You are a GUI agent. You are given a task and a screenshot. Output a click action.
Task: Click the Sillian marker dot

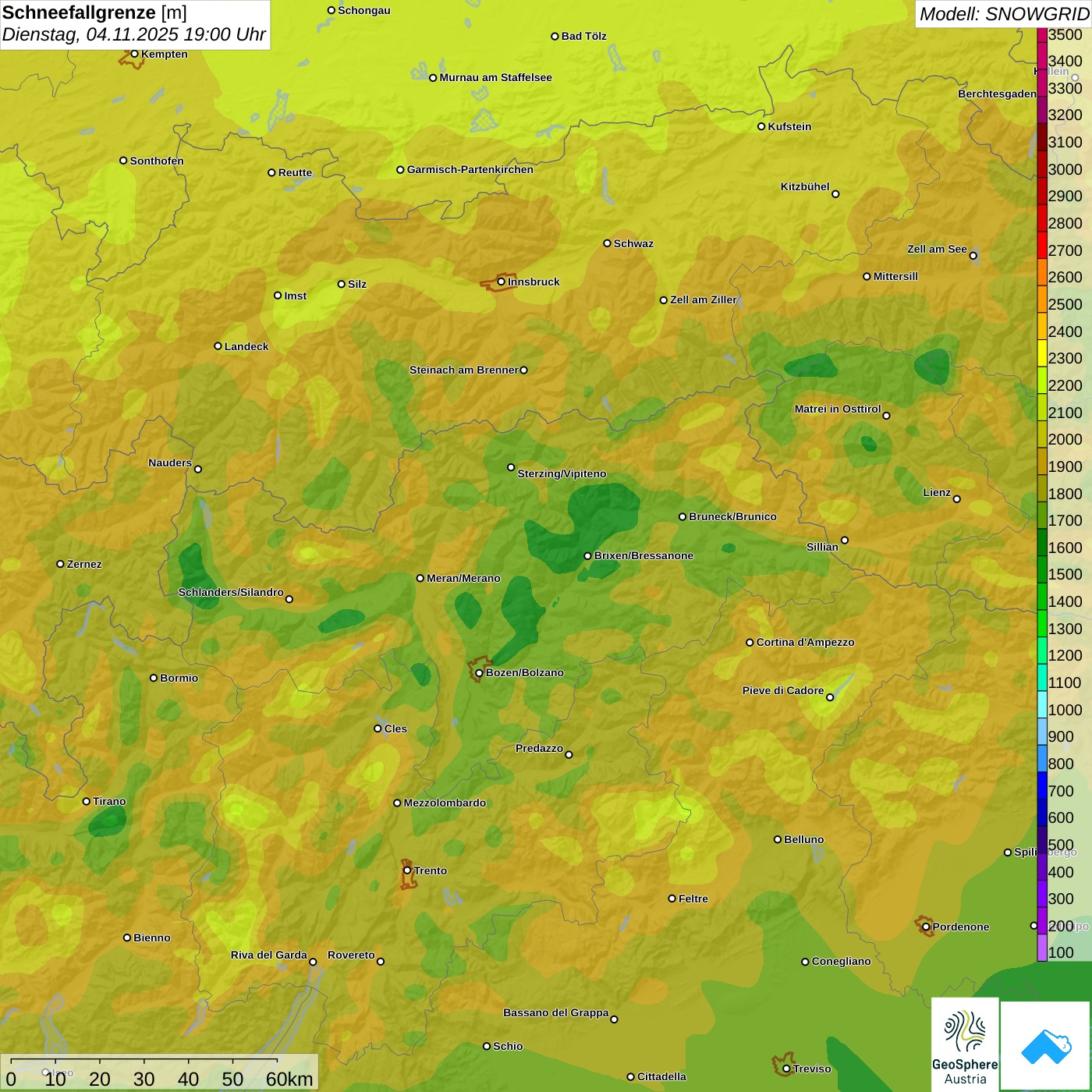844,540
